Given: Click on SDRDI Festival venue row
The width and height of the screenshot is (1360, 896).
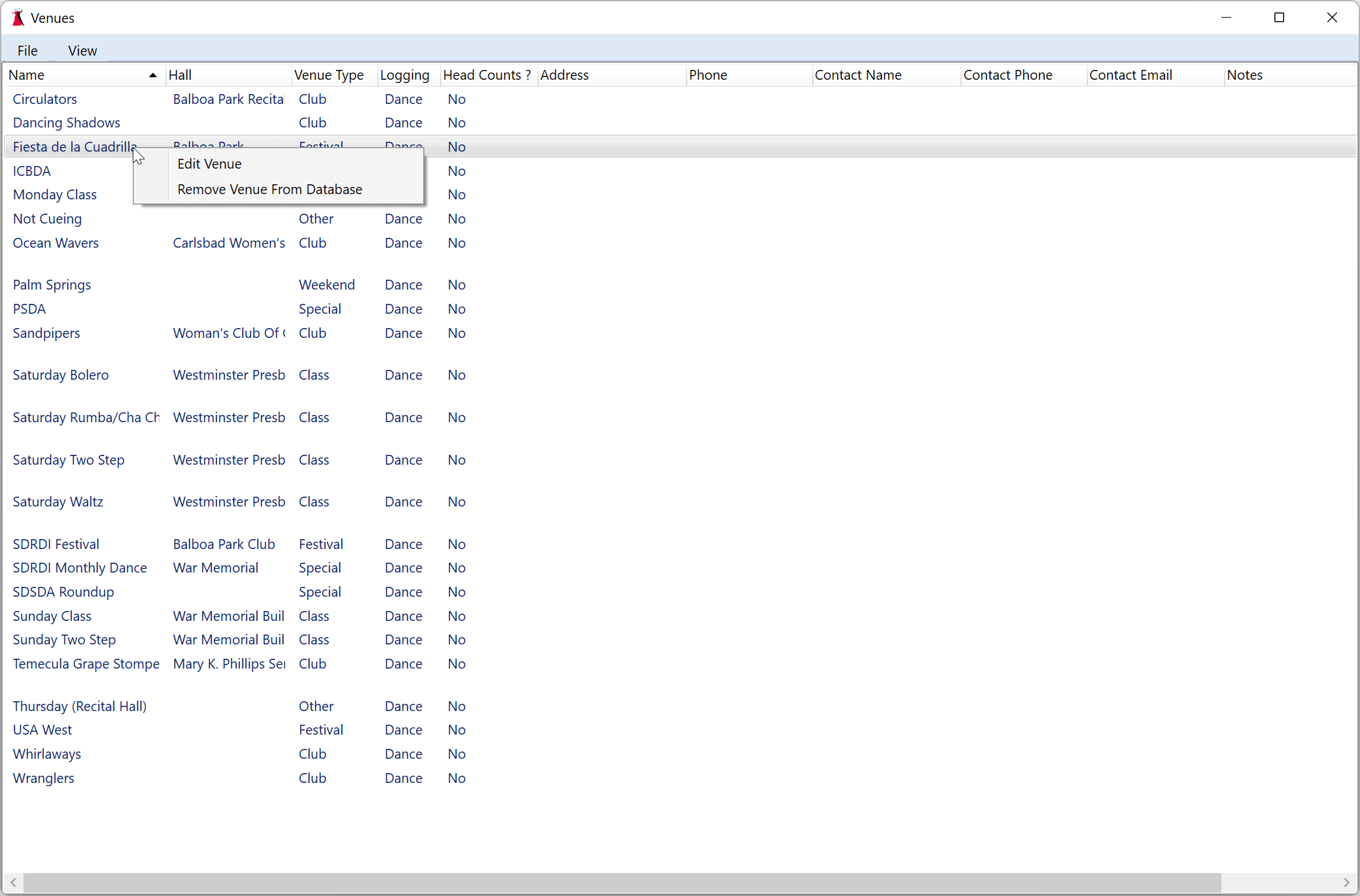Looking at the screenshot, I should point(56,544).
